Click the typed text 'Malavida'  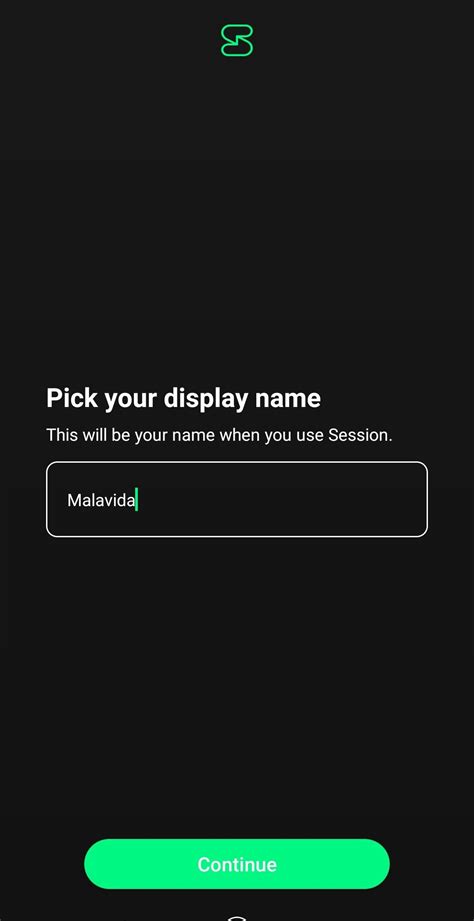[101, 500]
